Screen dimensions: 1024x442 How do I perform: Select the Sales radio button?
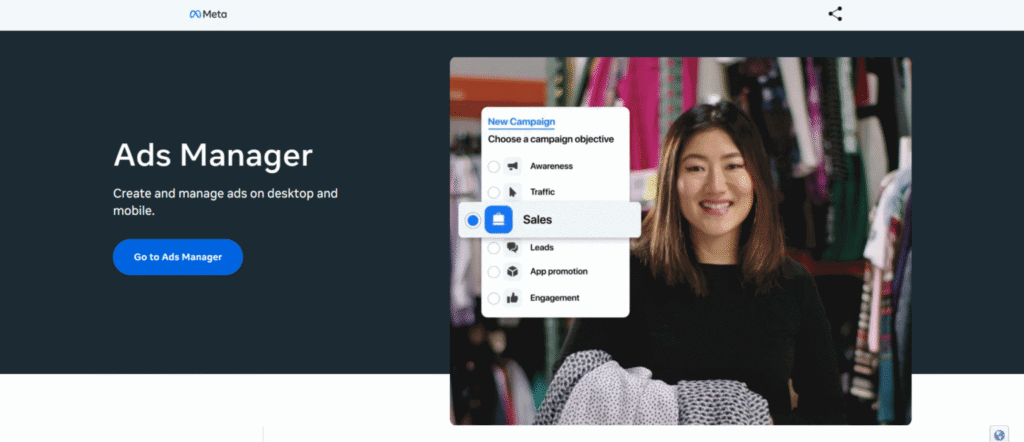[472, 221]
